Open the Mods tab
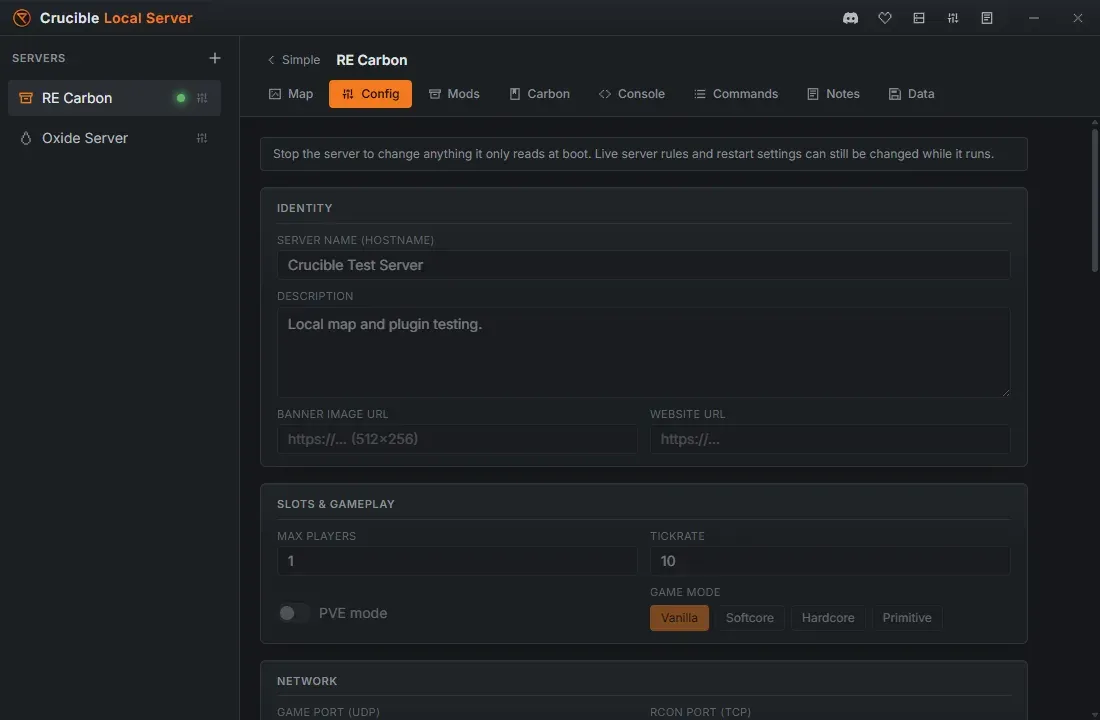Image resolution: width=1100 pixels, height=720 pixels. [455, 94]
